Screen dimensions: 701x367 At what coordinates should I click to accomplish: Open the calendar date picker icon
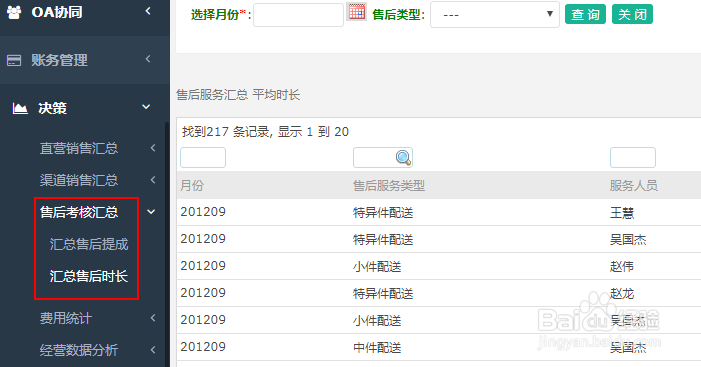pyautogui.click(x=357, y=12)
